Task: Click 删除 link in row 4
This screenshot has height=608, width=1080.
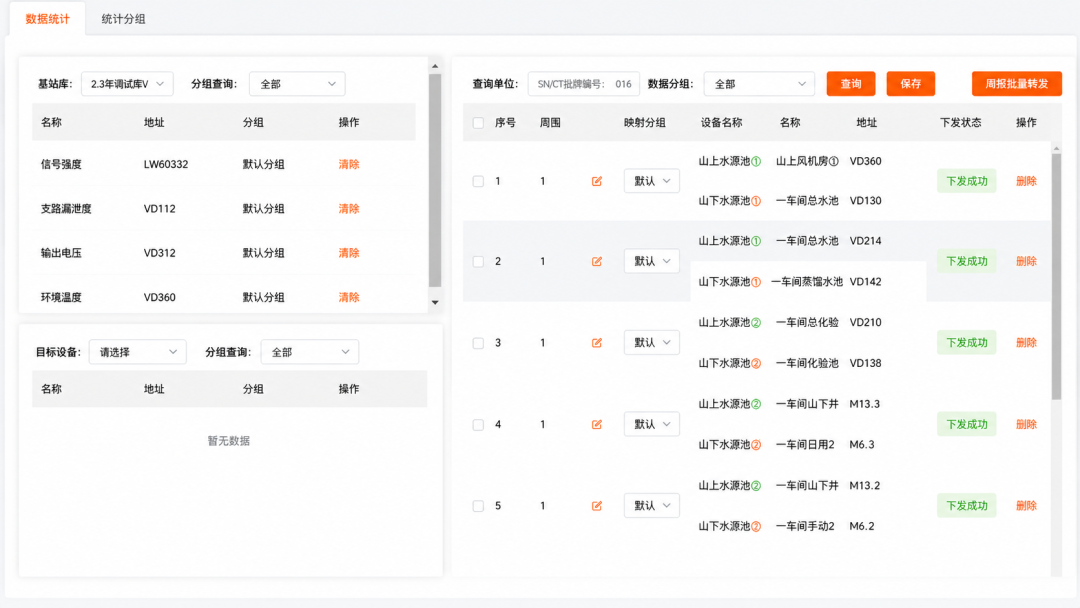Action: [x=1026, y=424]
